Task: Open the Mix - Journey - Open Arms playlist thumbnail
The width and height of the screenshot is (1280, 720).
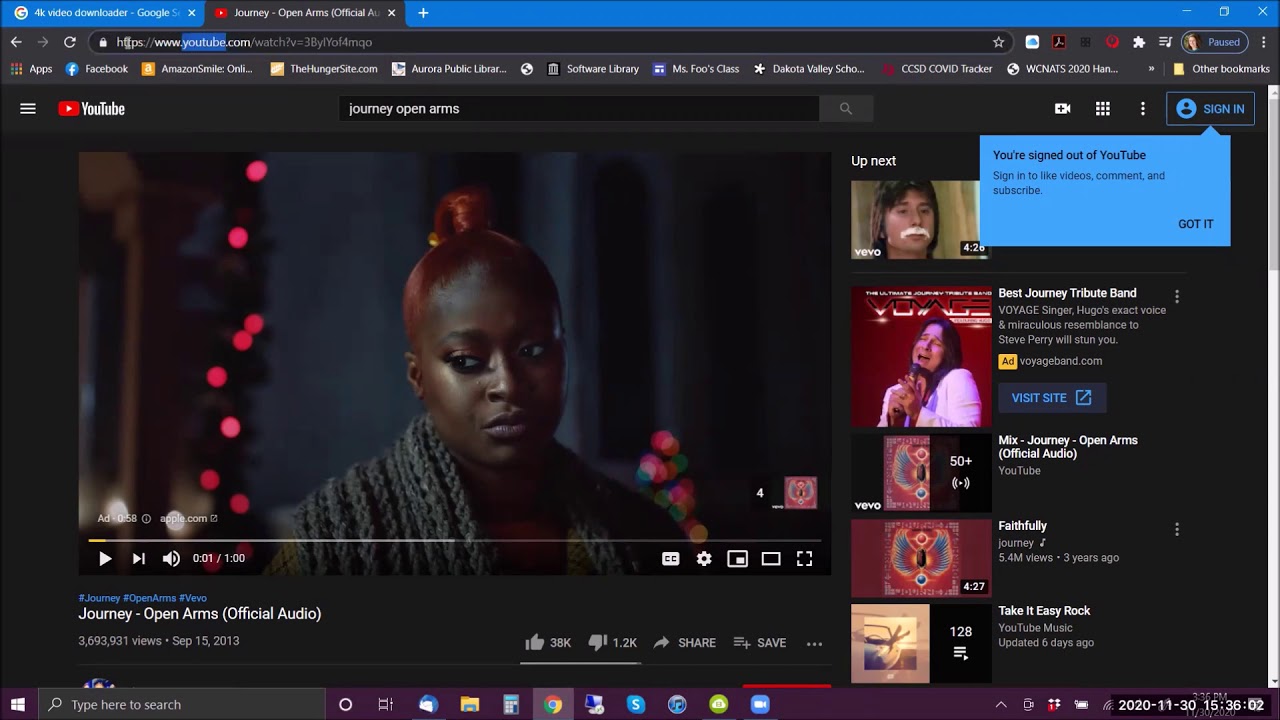Action: click(x=921, y=473)
